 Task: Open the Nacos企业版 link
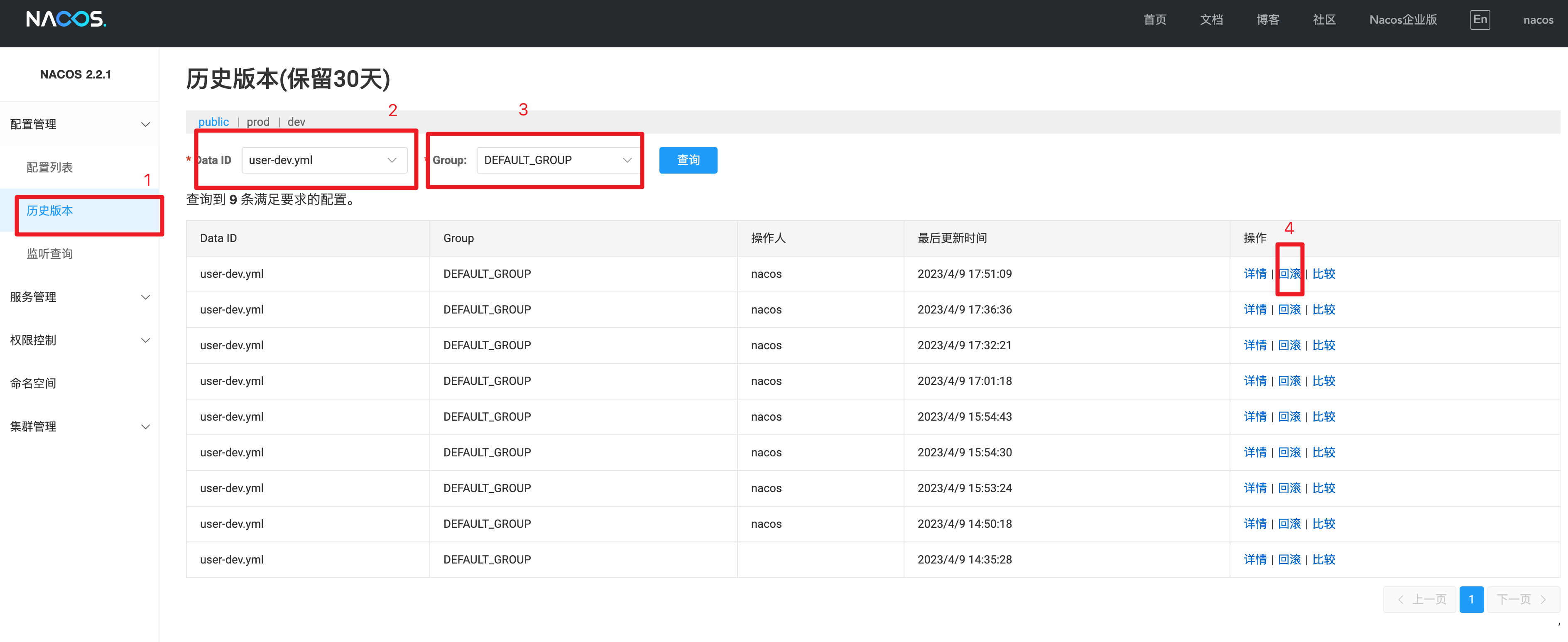coord(1403,20)
